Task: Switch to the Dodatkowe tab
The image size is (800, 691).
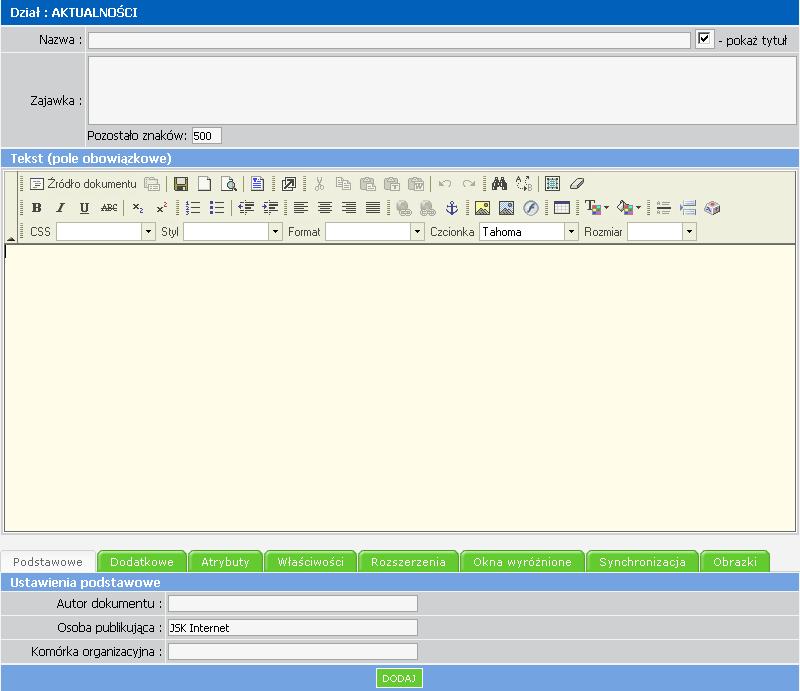Action: point(142,562)
